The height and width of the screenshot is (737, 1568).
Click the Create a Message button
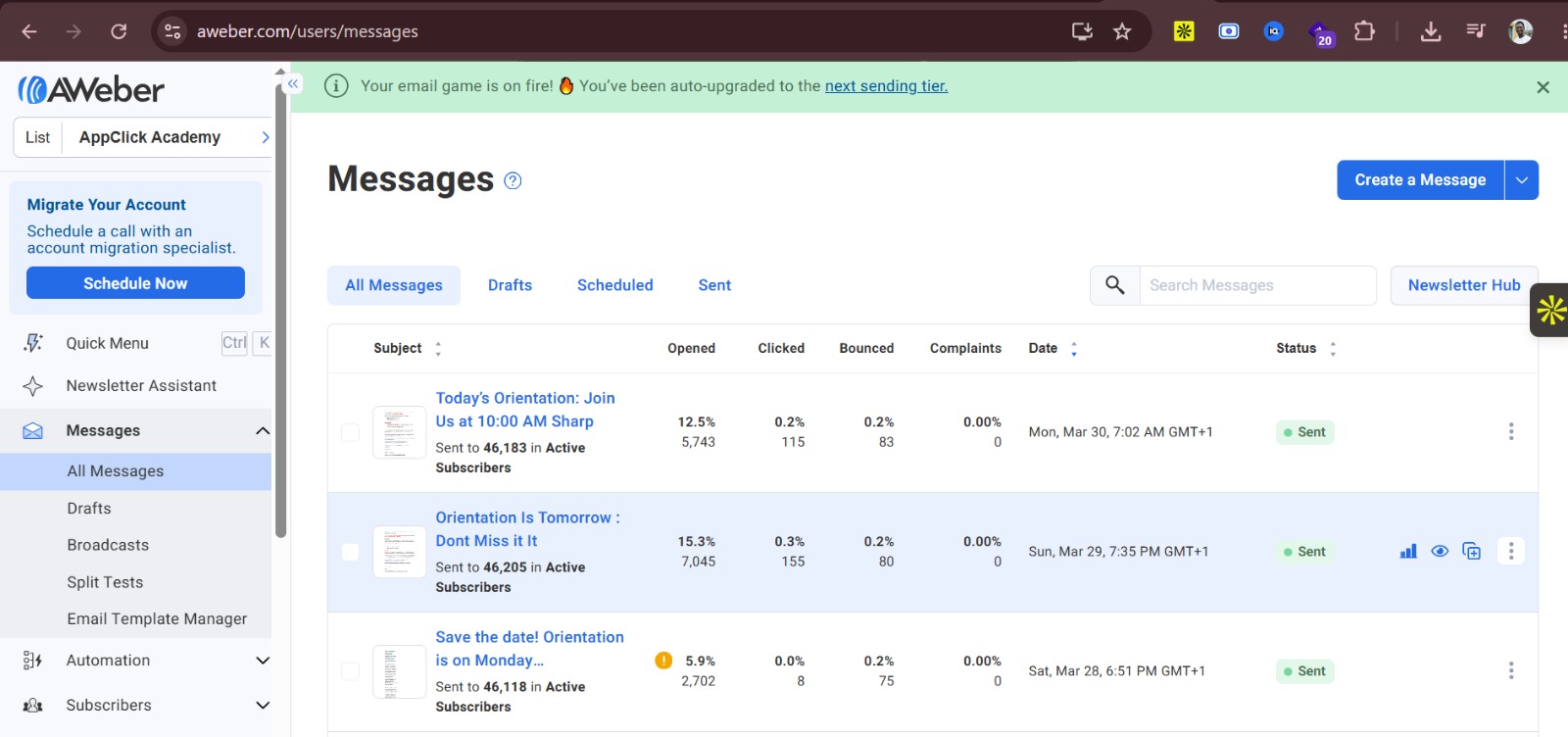coord(1420,180)
